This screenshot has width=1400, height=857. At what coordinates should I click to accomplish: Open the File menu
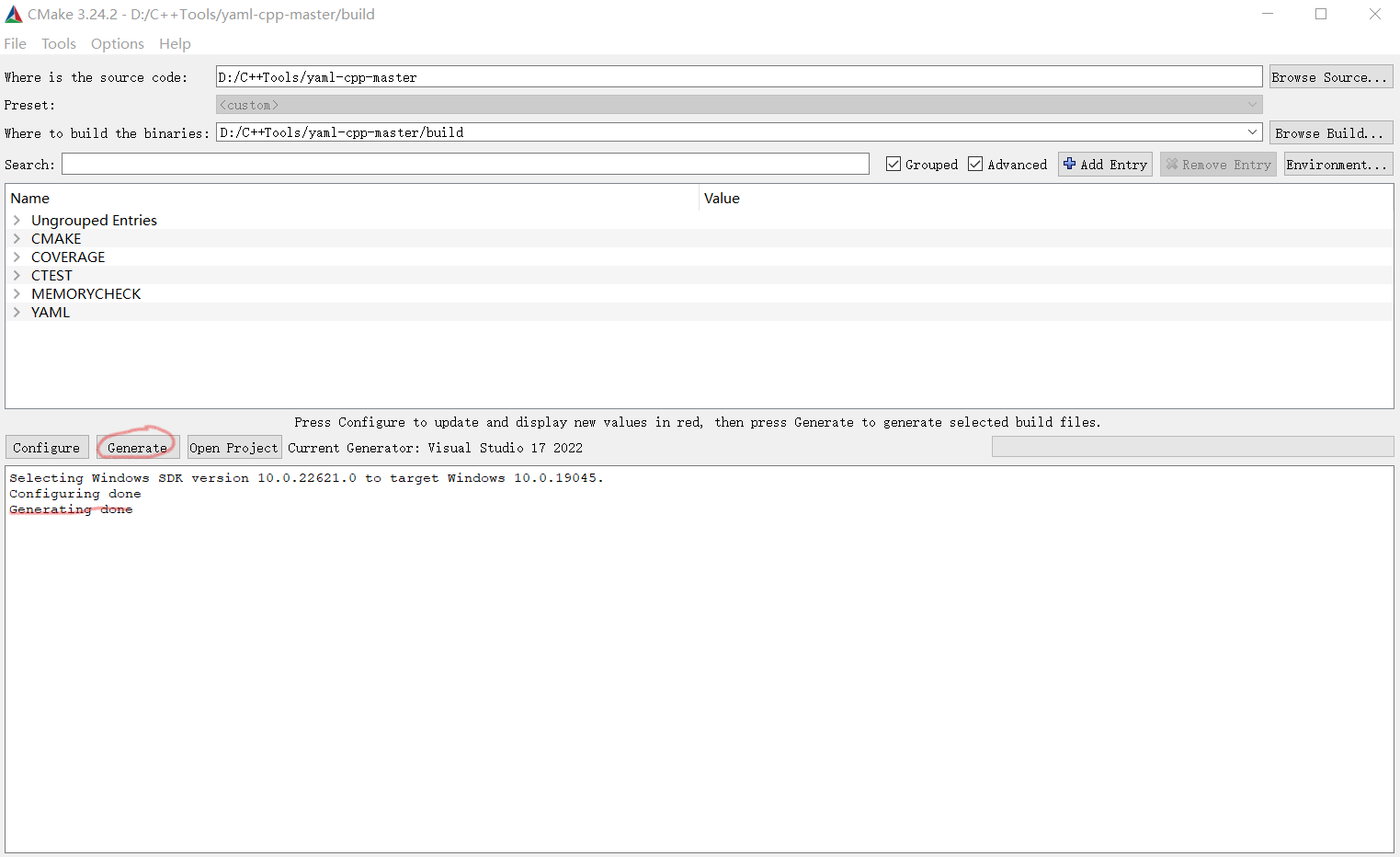coord(15,43)
